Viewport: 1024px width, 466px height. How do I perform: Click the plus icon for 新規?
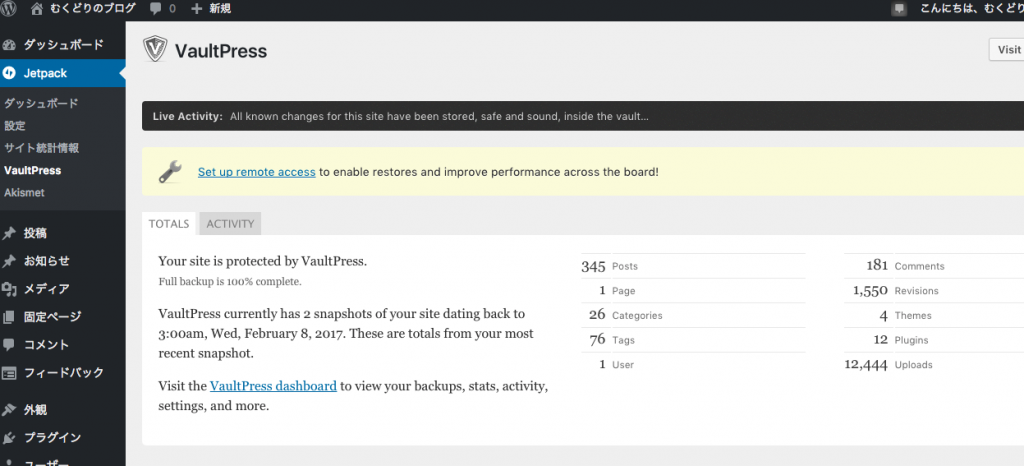coord(197,9)
